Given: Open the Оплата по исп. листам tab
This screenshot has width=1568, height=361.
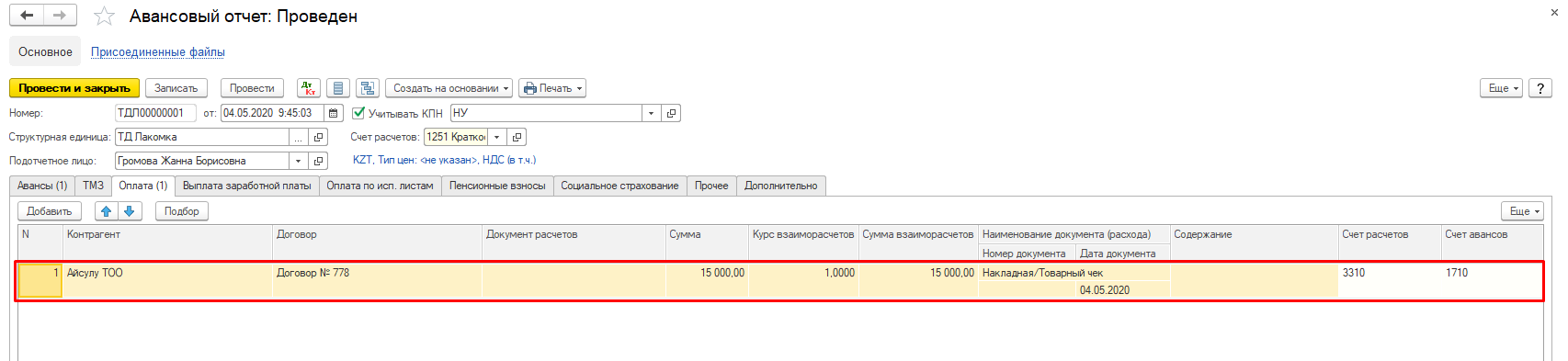Looking at the screenshot, I should coord(380,186).
